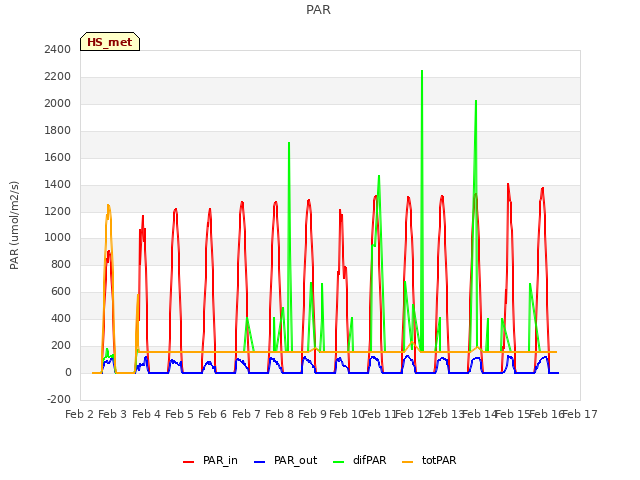Click the Feb 10 x-axis label
Screen dimensions: 640x480
[346, 414]
